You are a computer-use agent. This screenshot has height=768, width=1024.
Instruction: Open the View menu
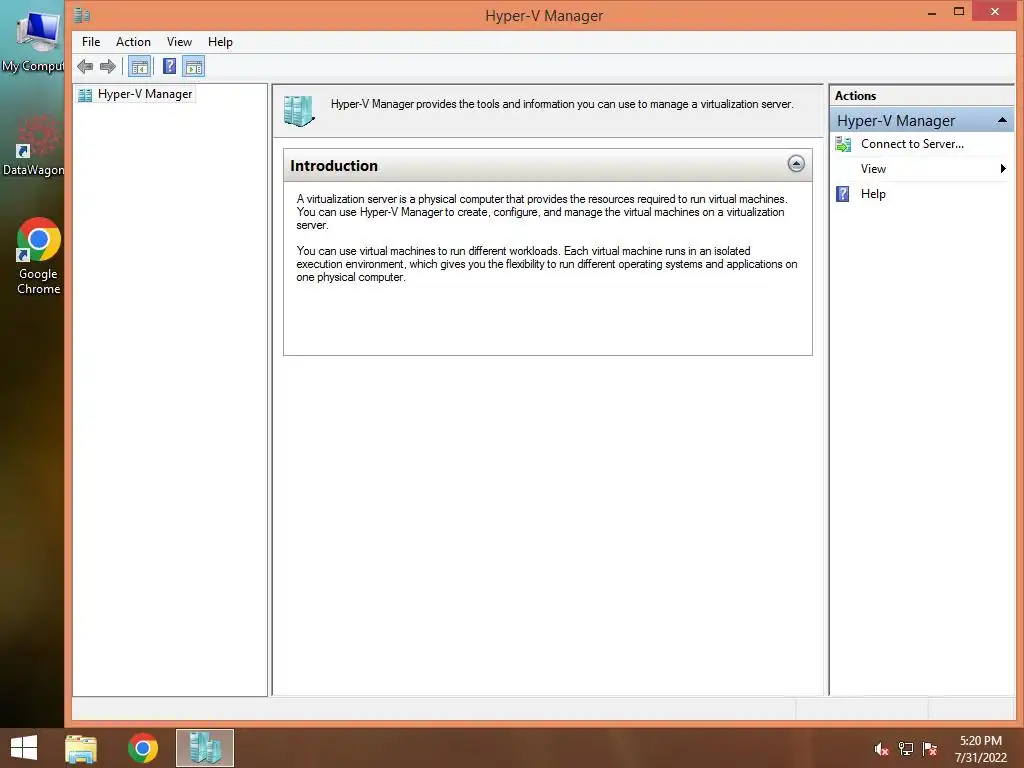[179, 42]
